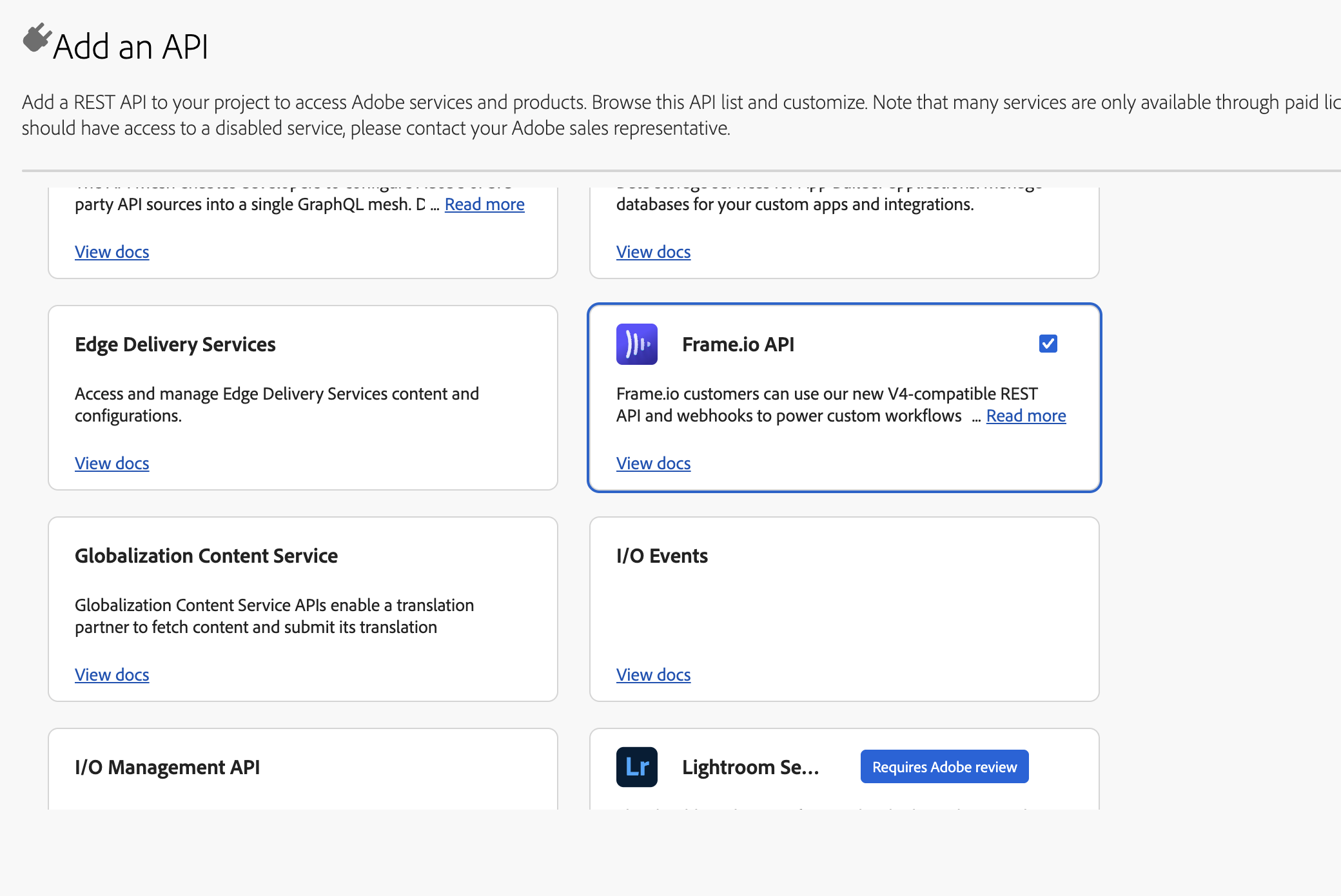
Task: Open View docs for Edge Delivery Services
Action: coord(112,463)
